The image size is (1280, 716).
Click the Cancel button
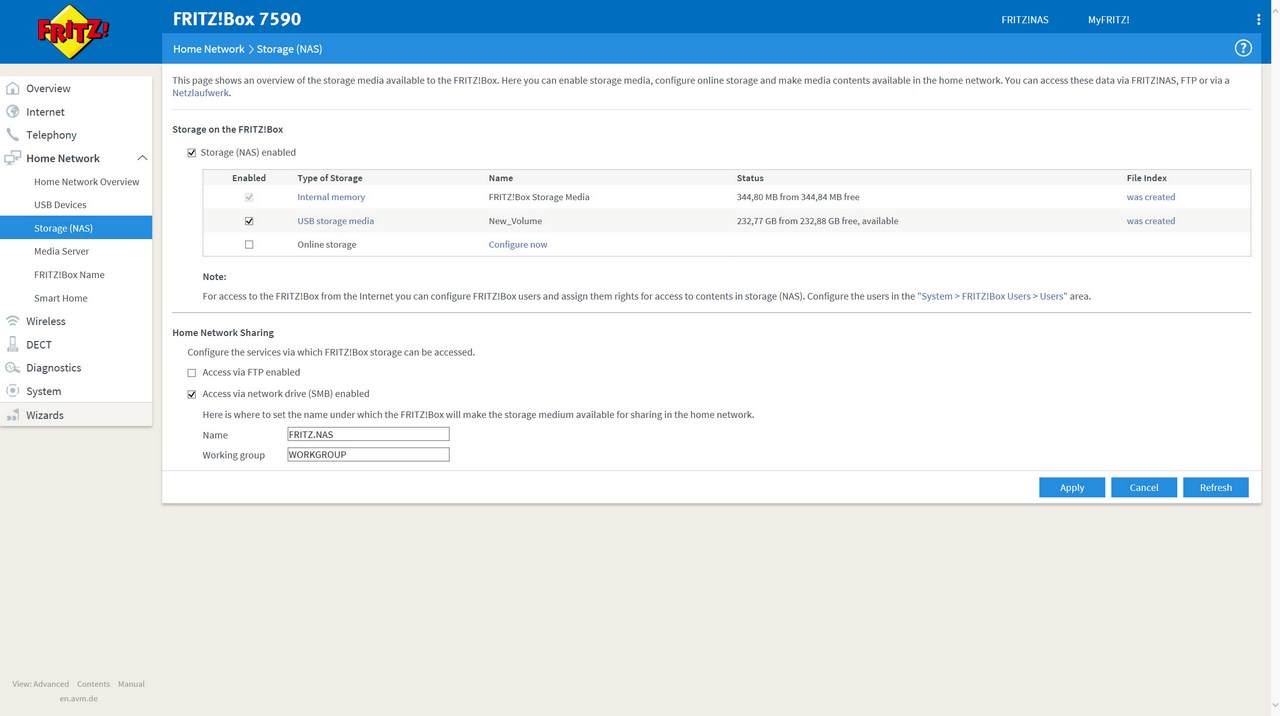[x=1144, y=487]
